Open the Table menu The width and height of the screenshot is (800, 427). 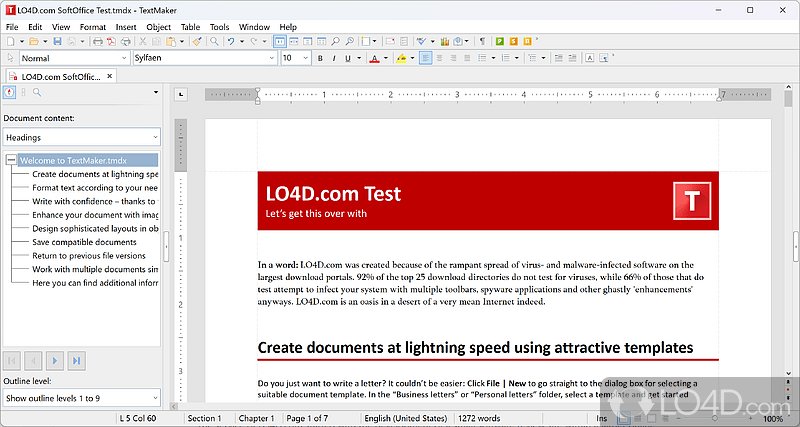tap(190, 27)
